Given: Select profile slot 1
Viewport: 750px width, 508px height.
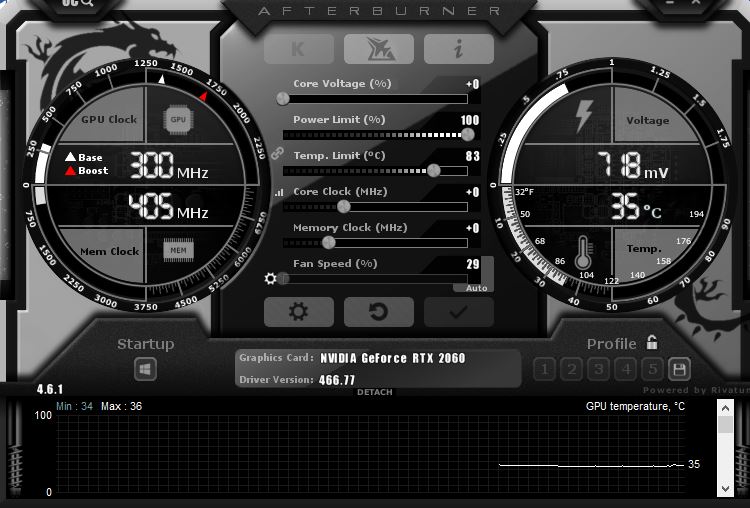Looking at the screenshot, I should click(x=544, y=369).
